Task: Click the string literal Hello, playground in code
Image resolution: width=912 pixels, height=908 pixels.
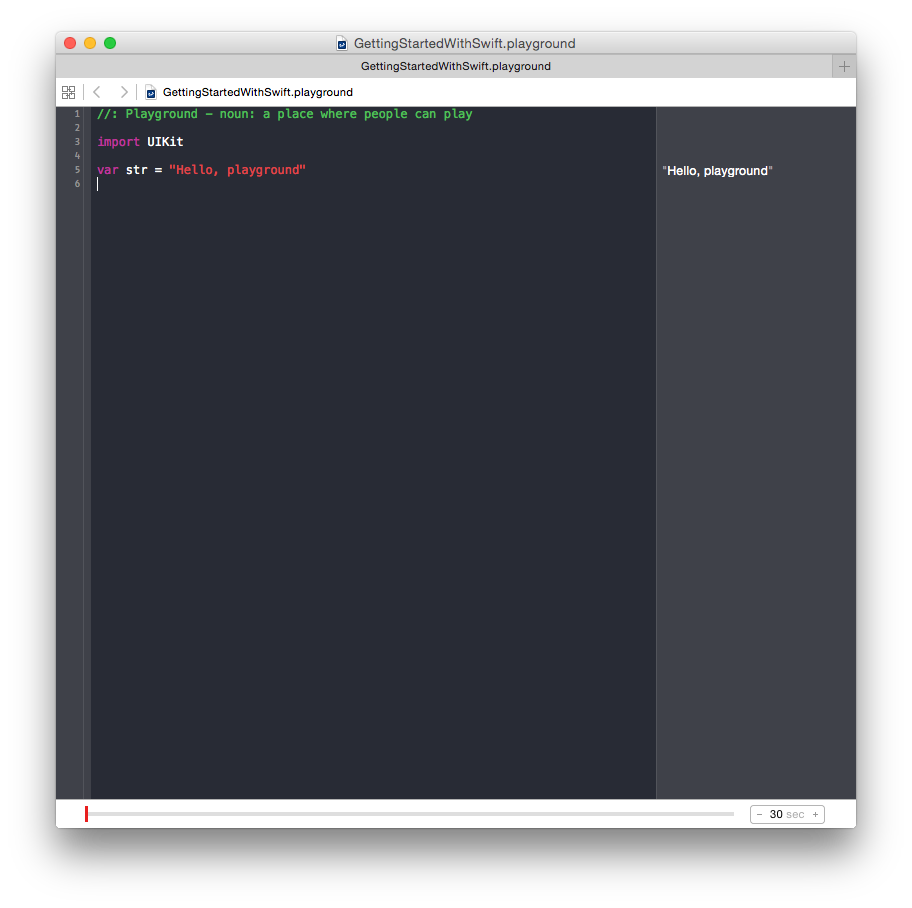Action: coord(236,170)
